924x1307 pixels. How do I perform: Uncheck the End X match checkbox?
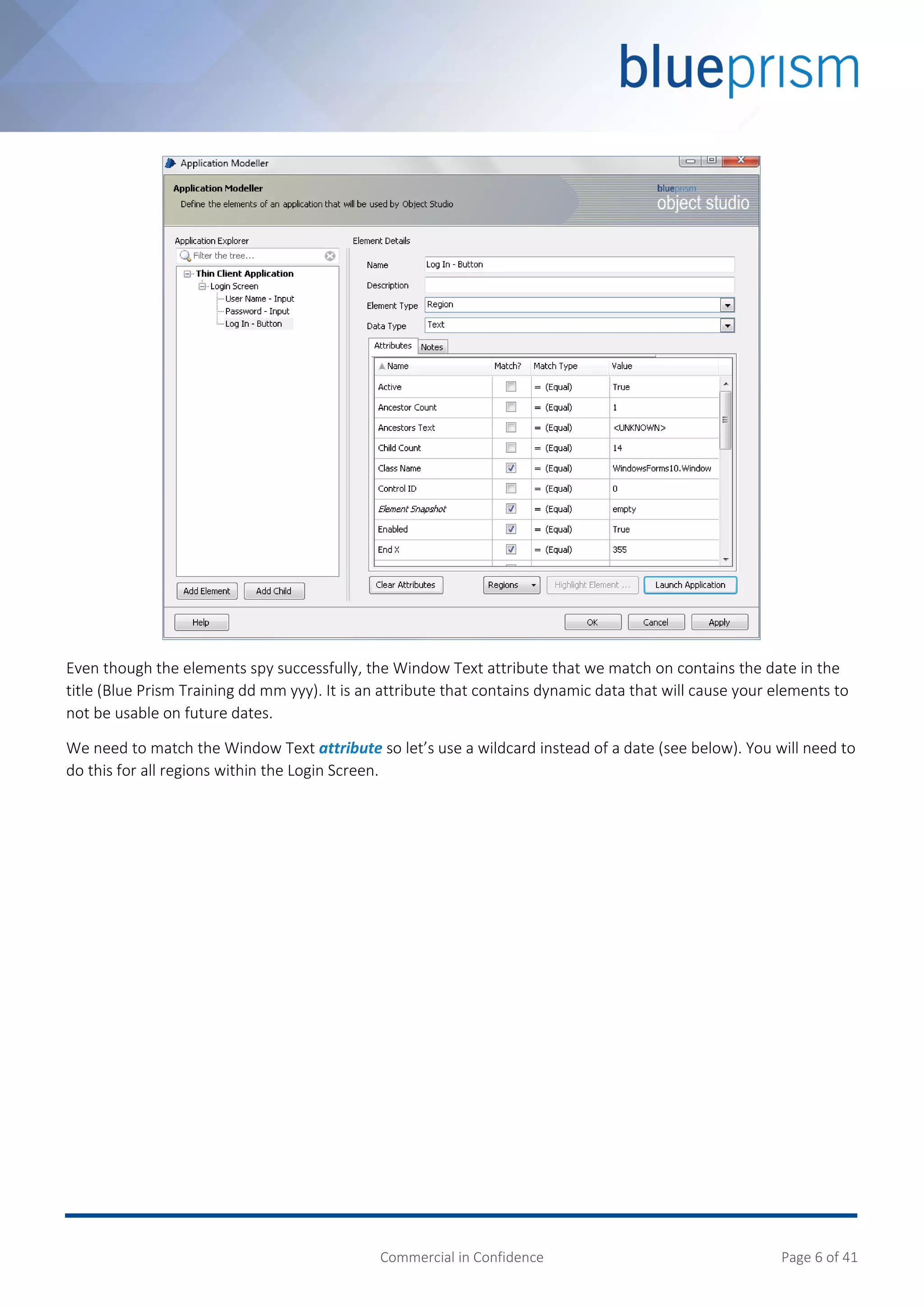pos(511,549)
